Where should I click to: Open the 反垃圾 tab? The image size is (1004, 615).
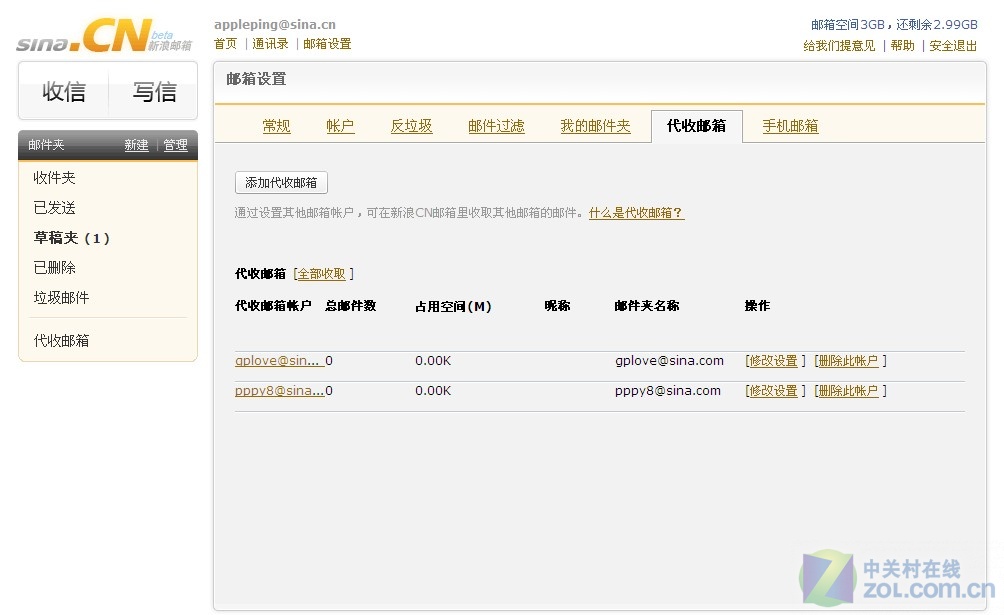tap(410, 126)
